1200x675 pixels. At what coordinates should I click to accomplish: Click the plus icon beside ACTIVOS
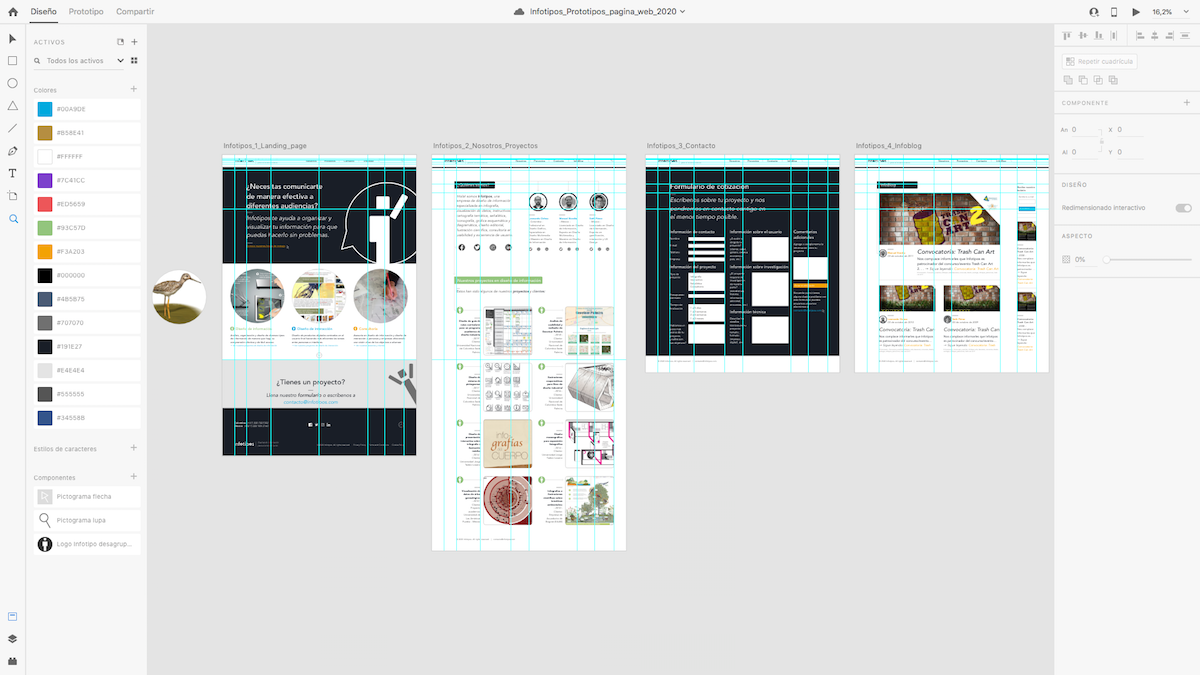tap(134, 42)
